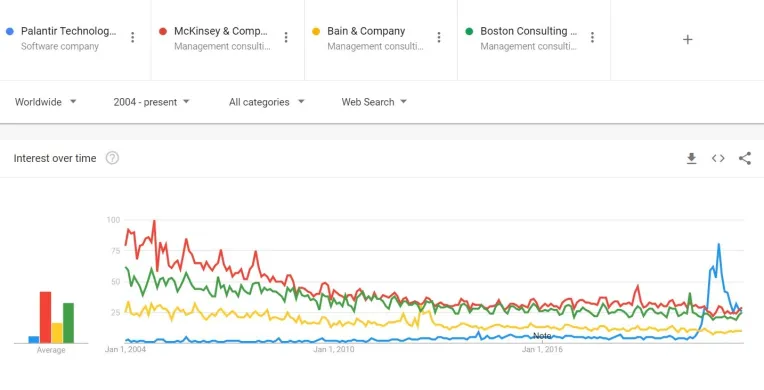This screenshot has width=764, height=390.
Task: Open the Web Search type dropdown
Action: point(374,102)
